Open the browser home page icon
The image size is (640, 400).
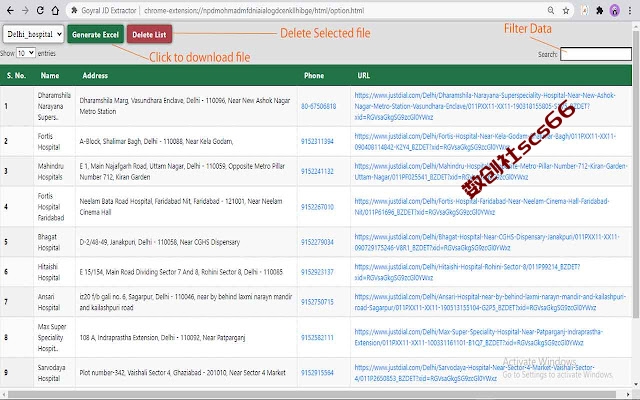[56, 11]
